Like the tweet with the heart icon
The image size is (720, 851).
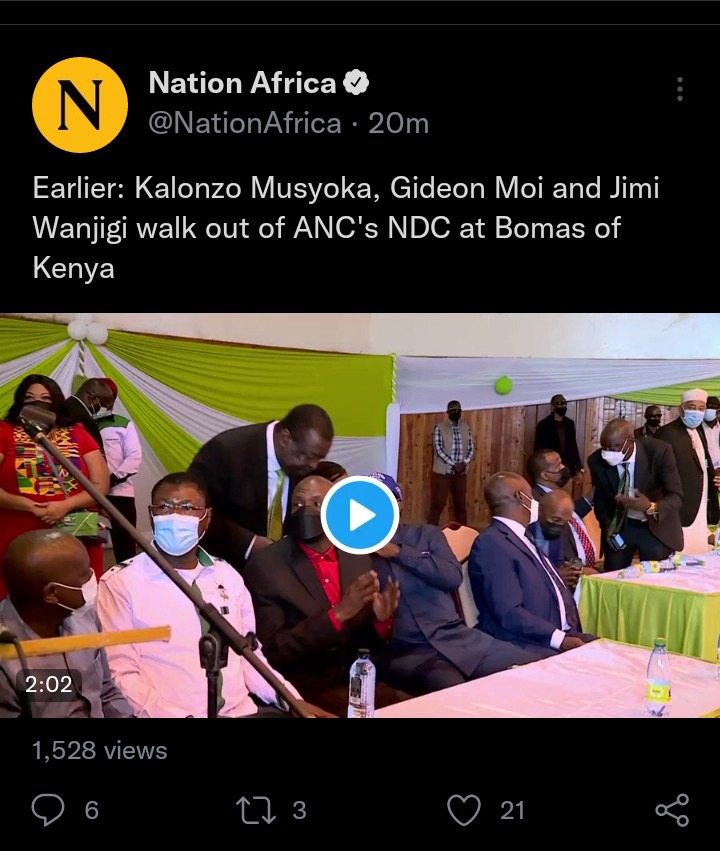tap(464, 810)
